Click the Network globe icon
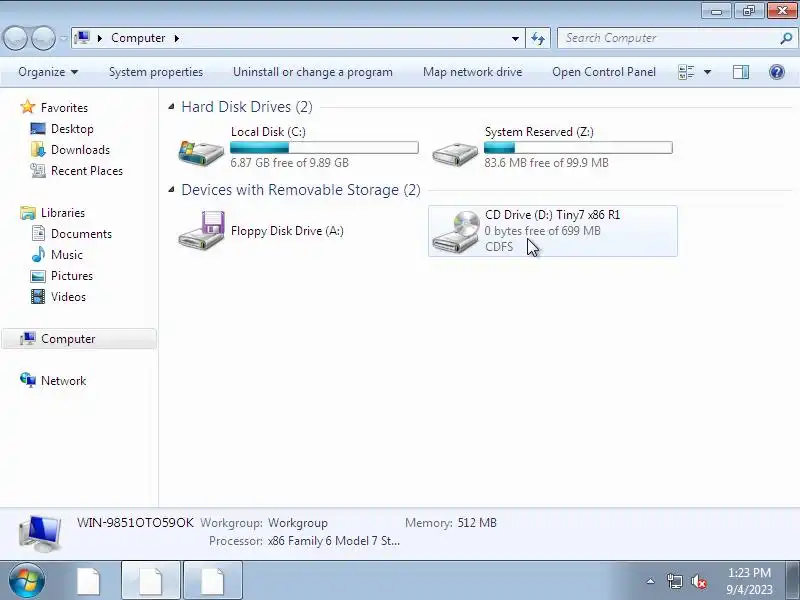Image resolution: width=800 pixels, height=600 pixels. [28, 381]
